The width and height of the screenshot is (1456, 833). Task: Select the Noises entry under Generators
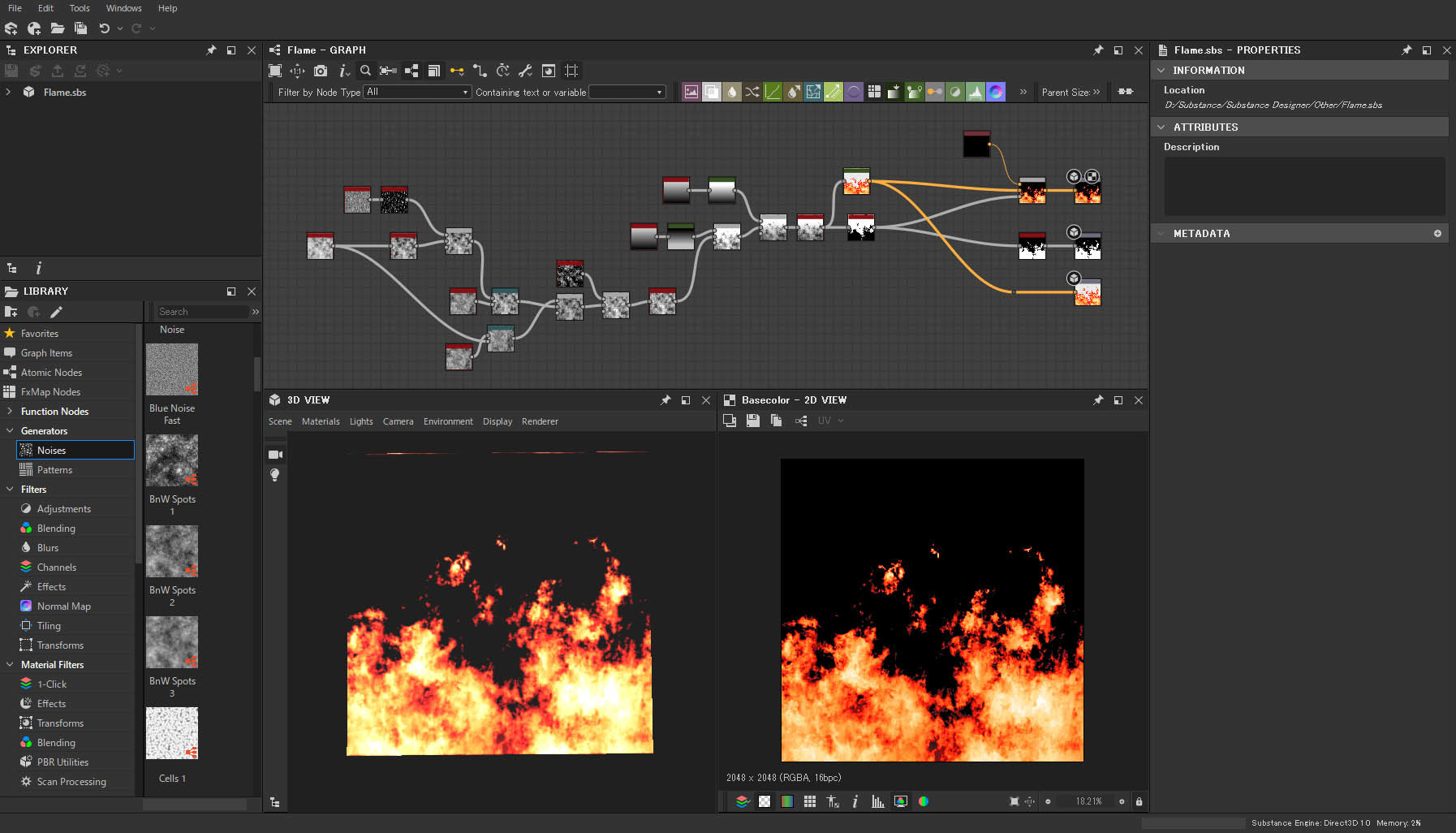click(x=52, y=450)
